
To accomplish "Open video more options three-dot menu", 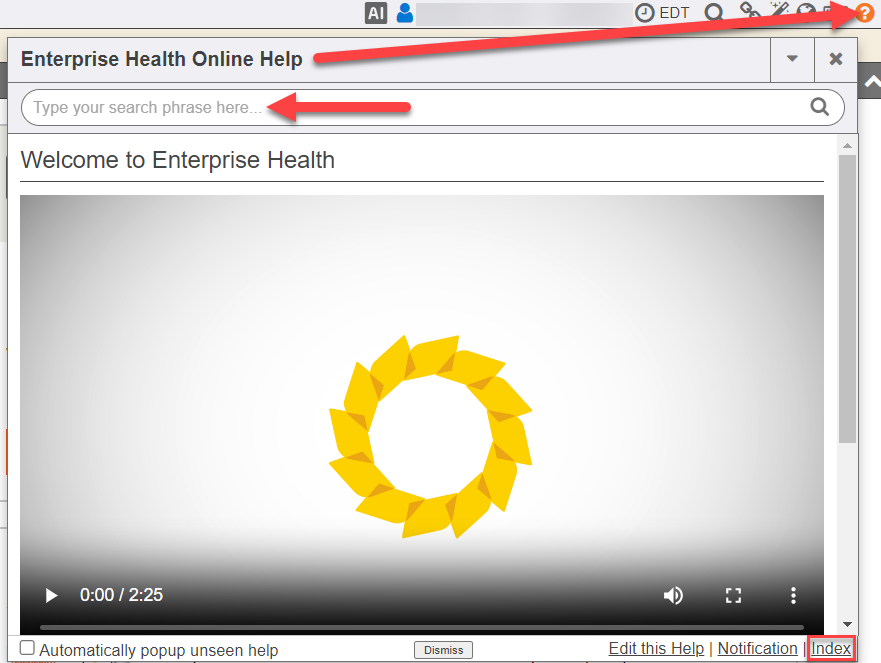I will coord(793,596).
